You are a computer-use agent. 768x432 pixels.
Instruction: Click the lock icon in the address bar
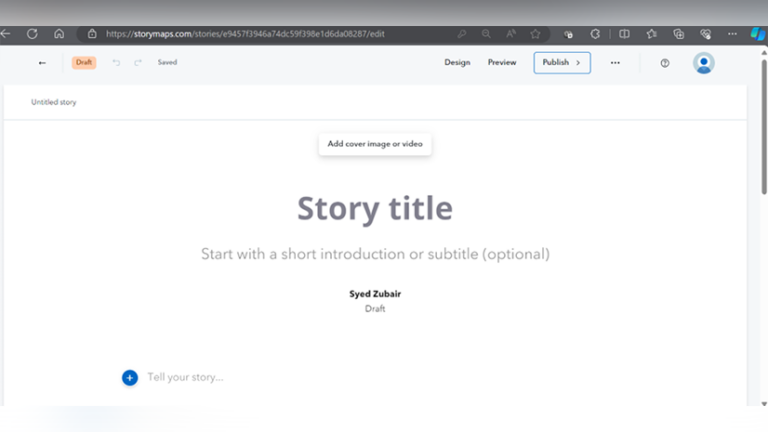92,34
